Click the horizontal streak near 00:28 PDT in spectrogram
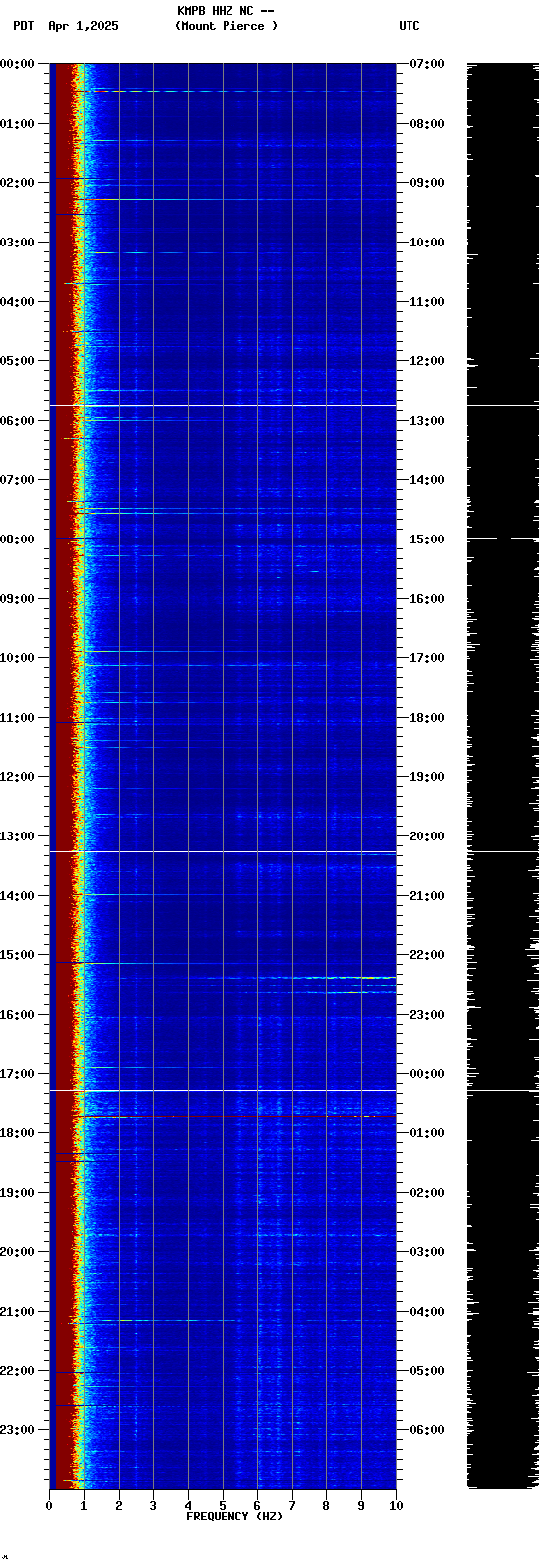The image size is (546, 1568). (237, 91)
